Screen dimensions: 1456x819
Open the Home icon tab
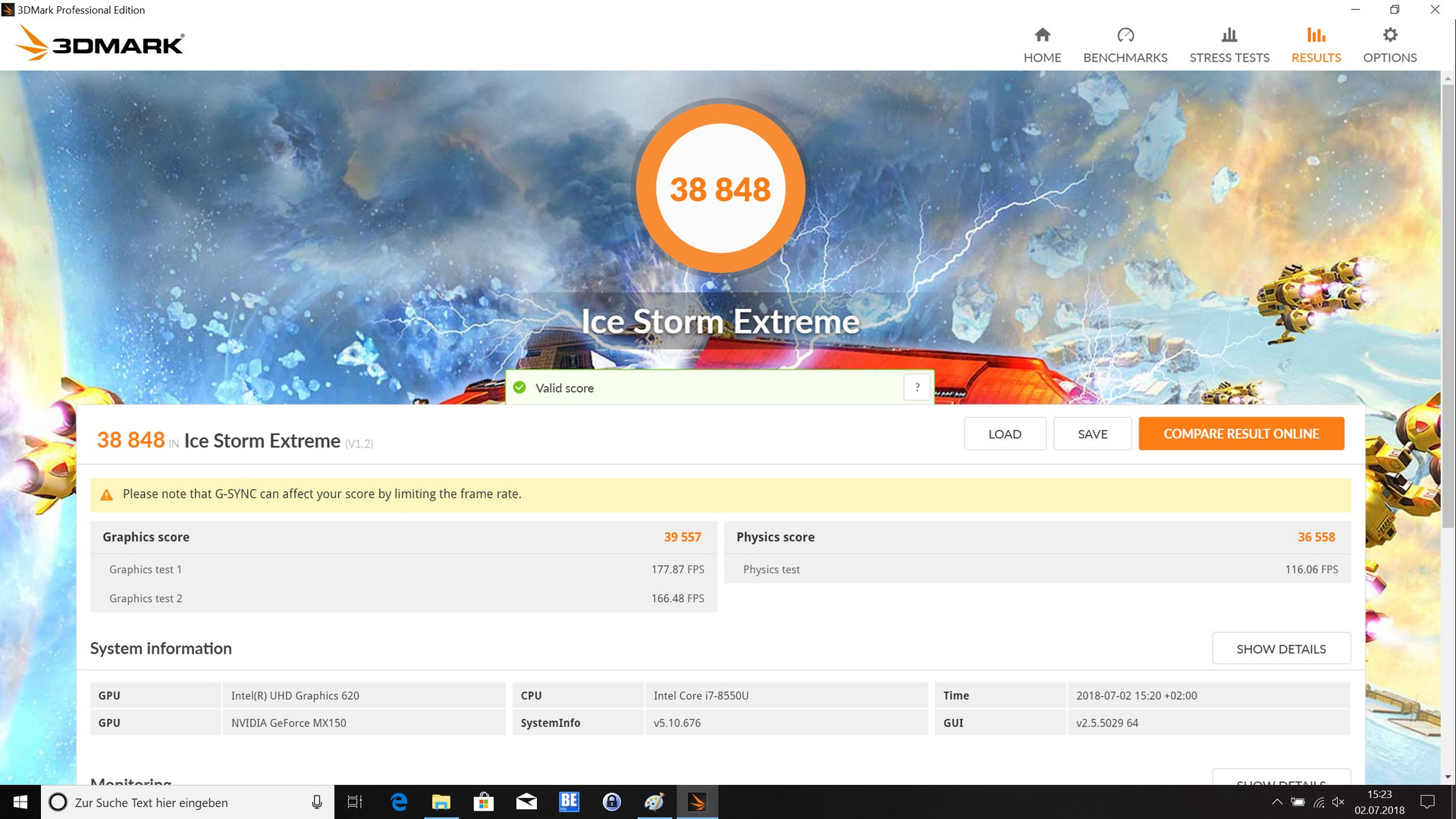tap(1042, 35)
